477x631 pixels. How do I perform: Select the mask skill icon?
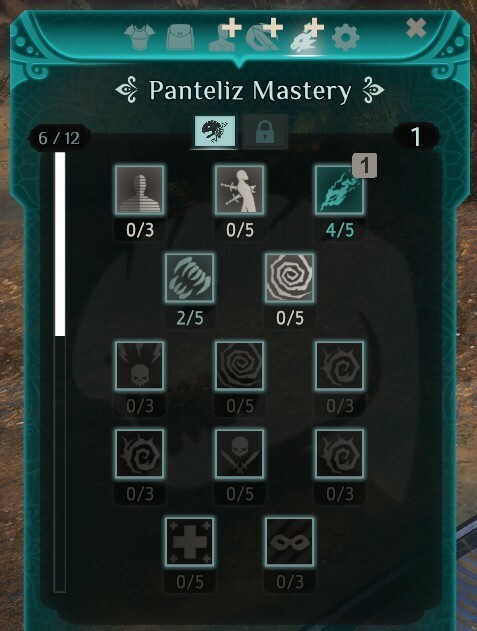[x=289, y=542]
